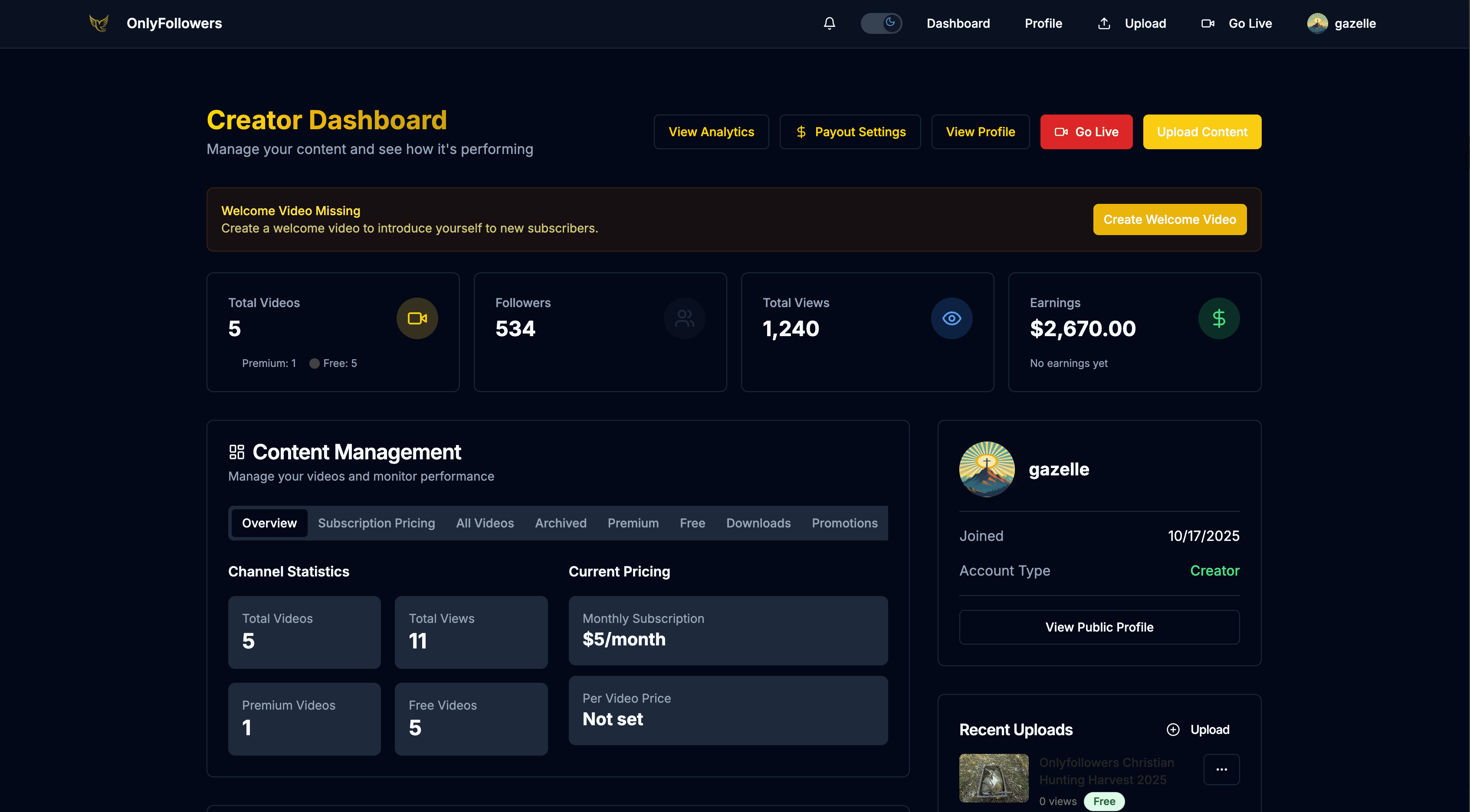Click the eye icon on Total Views card
The image size is (1470, 812).
click(951, 318)
